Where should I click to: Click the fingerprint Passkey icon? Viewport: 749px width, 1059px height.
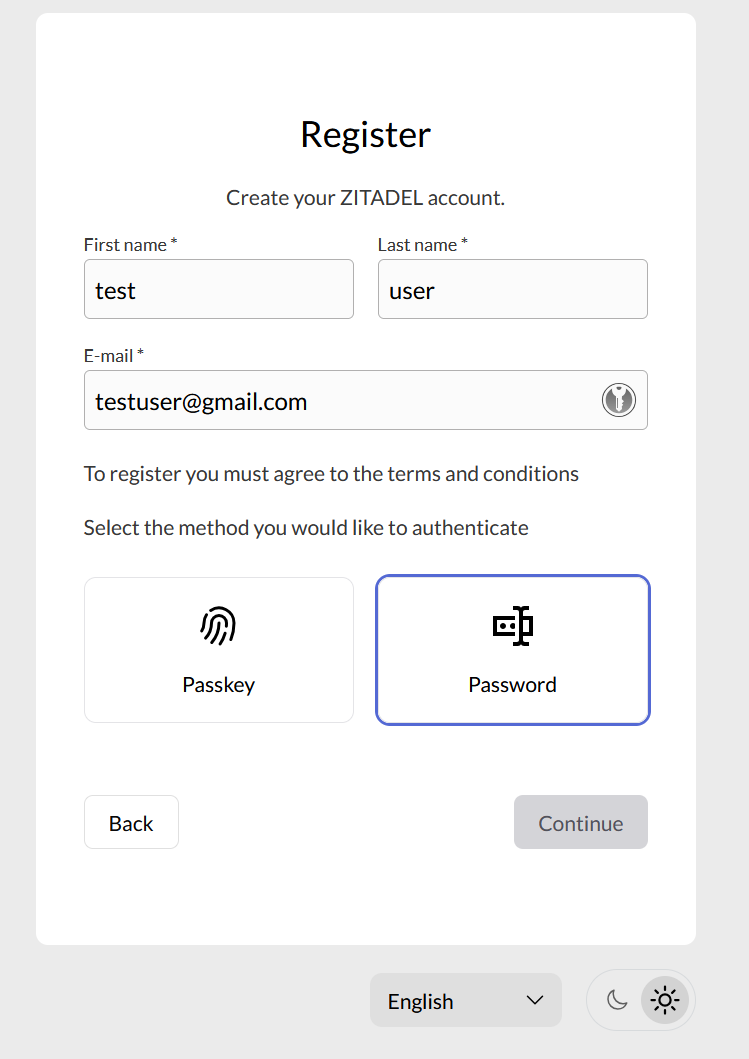tap(218, 626)
